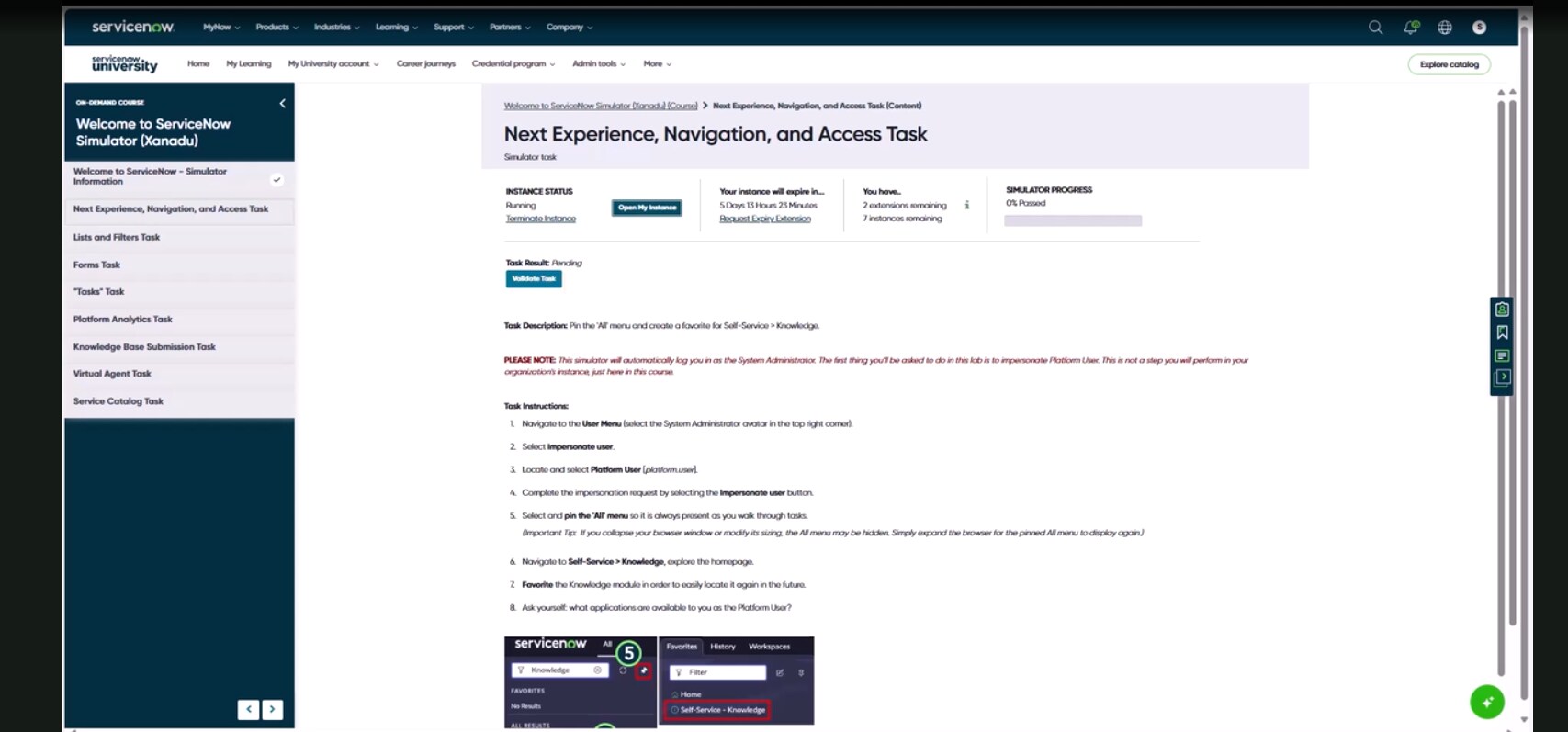
Task: Select the Platform Analytics Task lesson
Action: point(179,320)
